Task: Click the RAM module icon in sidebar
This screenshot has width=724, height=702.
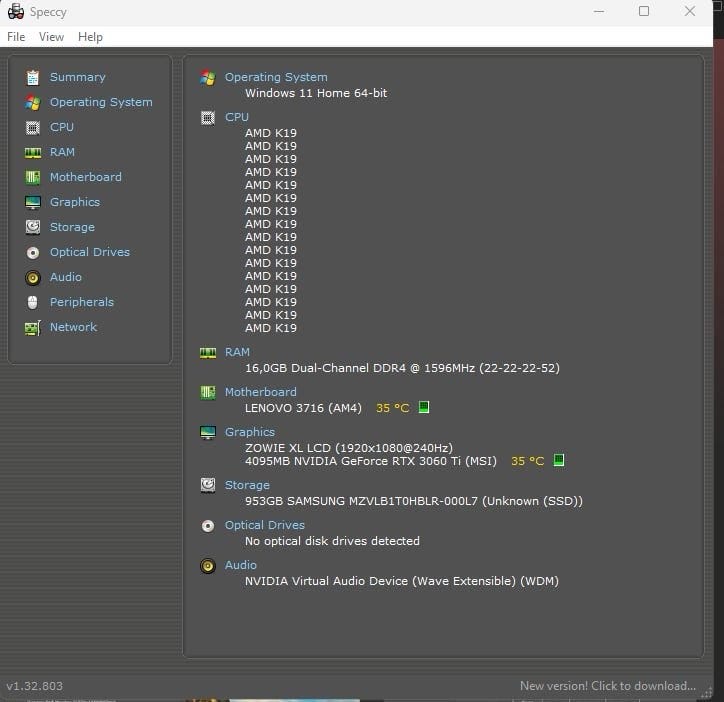Action: pos(33,152)
